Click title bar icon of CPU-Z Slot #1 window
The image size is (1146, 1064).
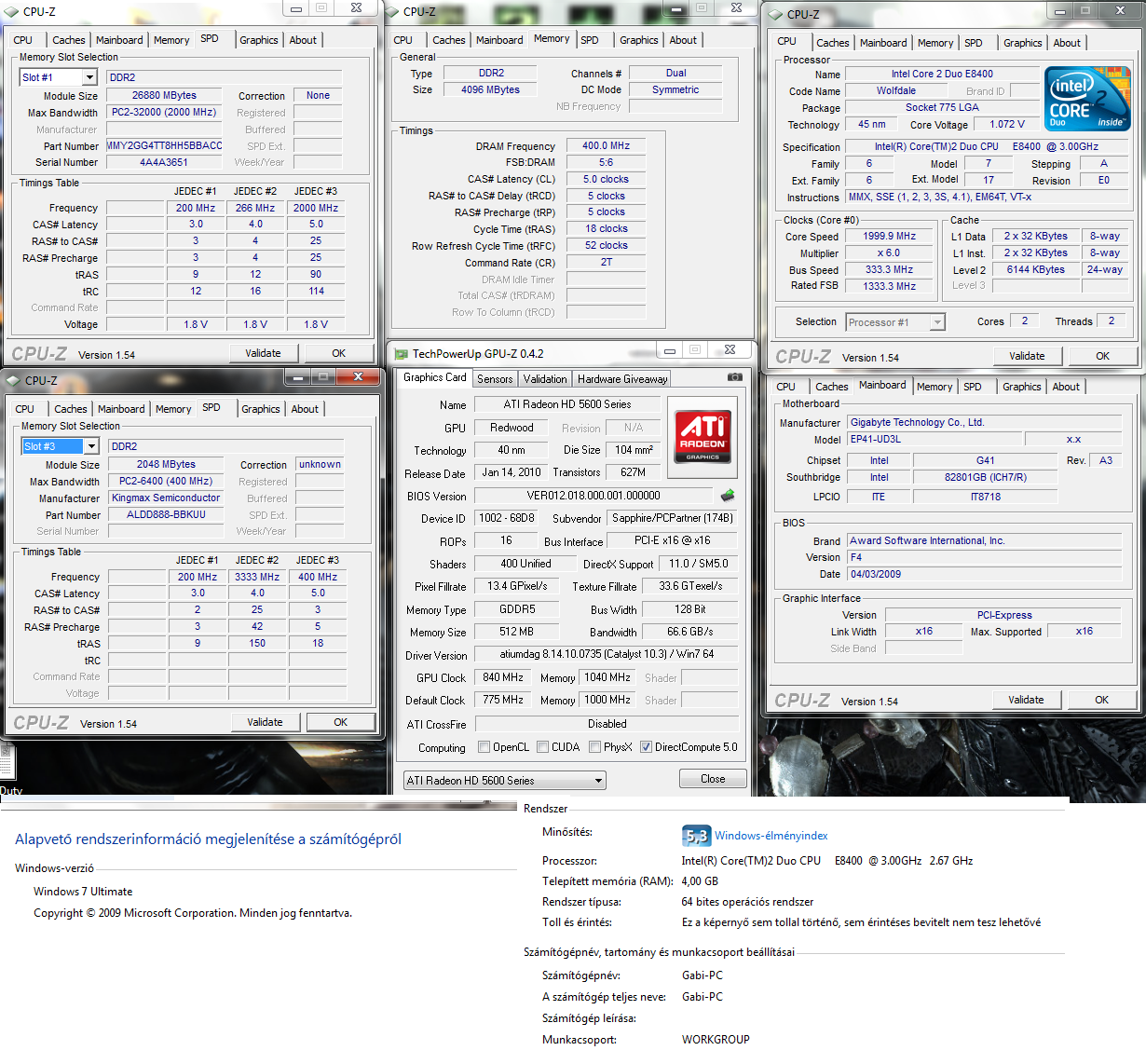point(11,12)
